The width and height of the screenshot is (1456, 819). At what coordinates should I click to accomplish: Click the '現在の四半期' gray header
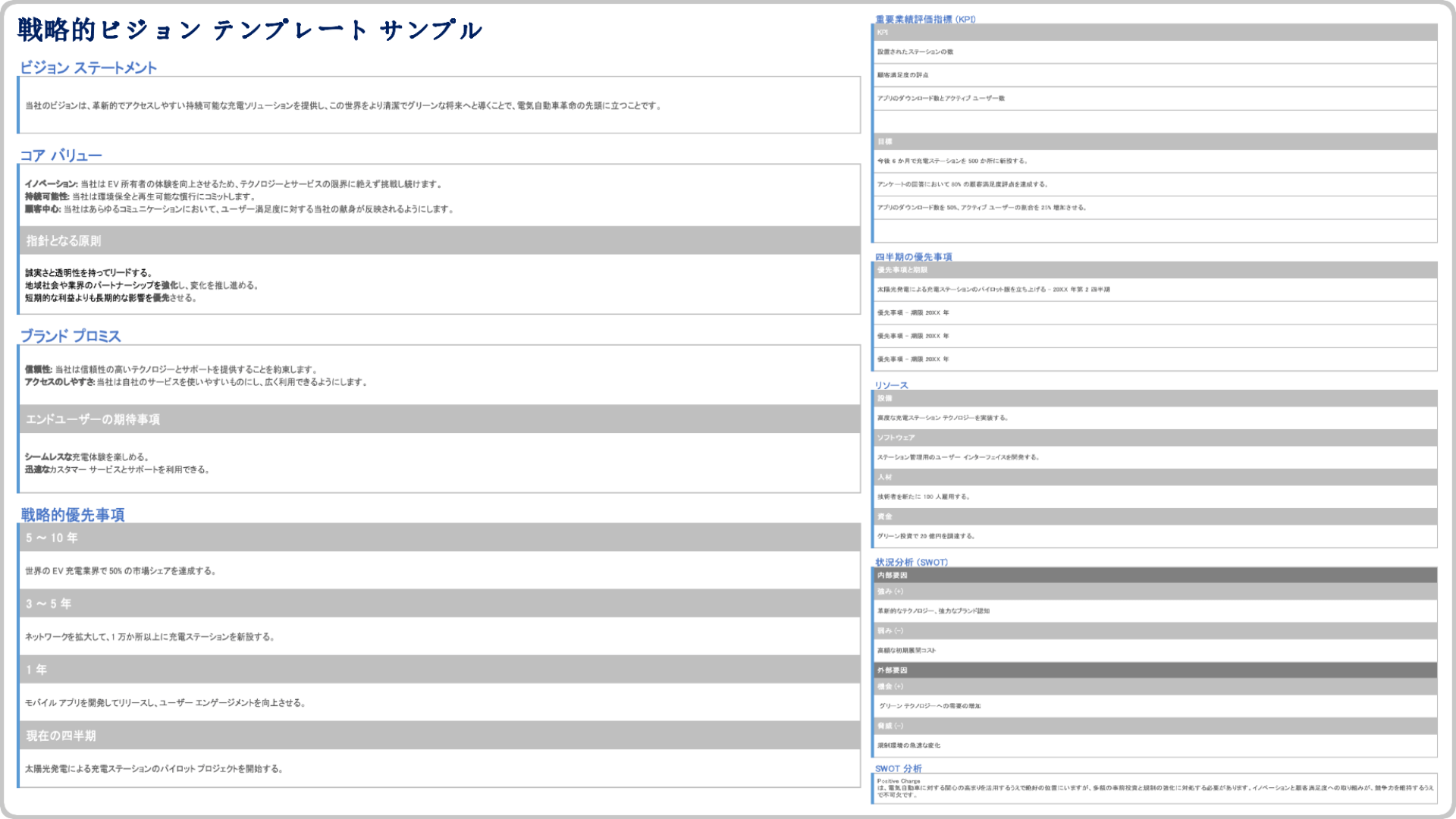click(440, 735)
